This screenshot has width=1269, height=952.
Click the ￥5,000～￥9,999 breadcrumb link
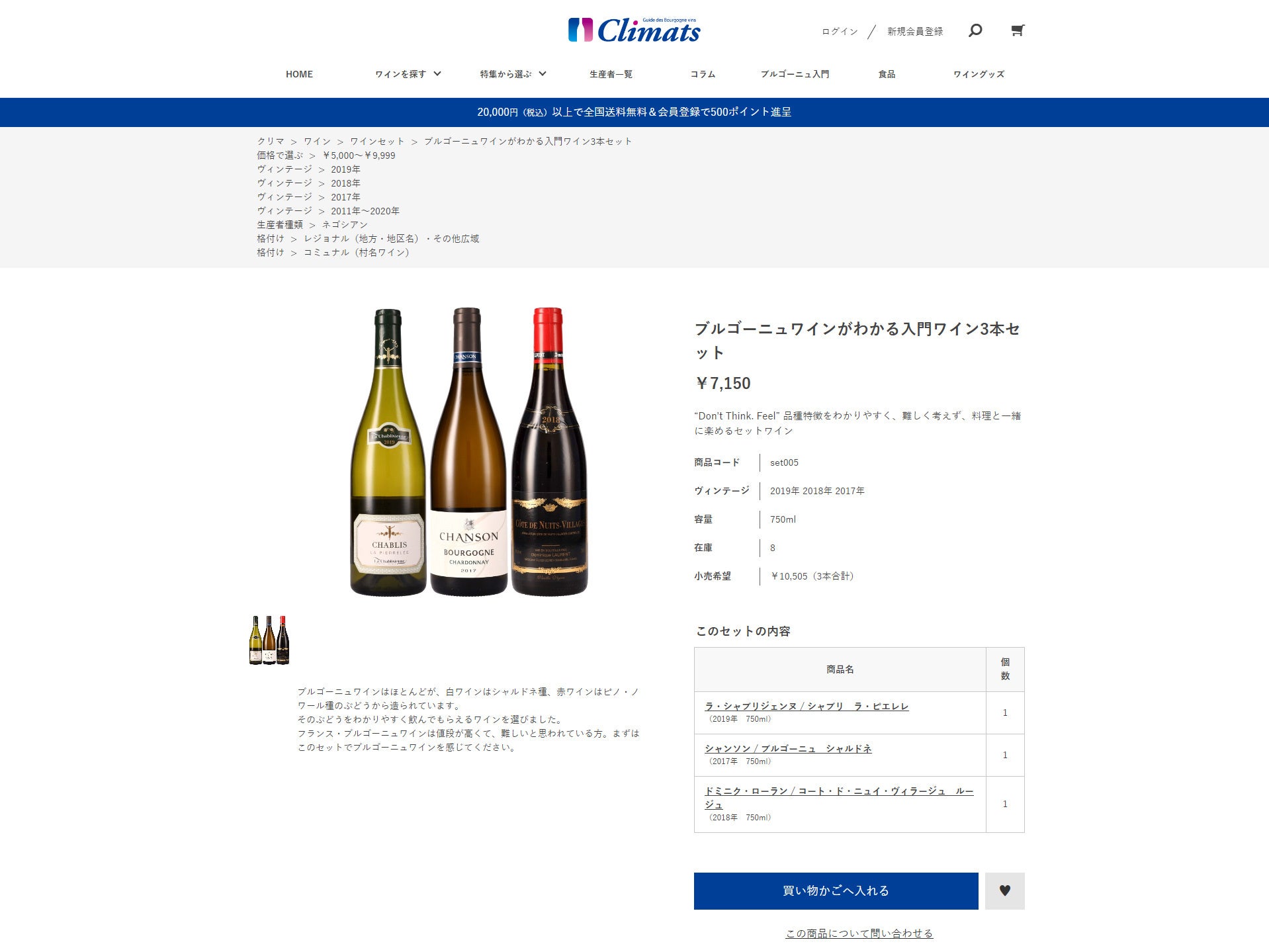(359, 155)
